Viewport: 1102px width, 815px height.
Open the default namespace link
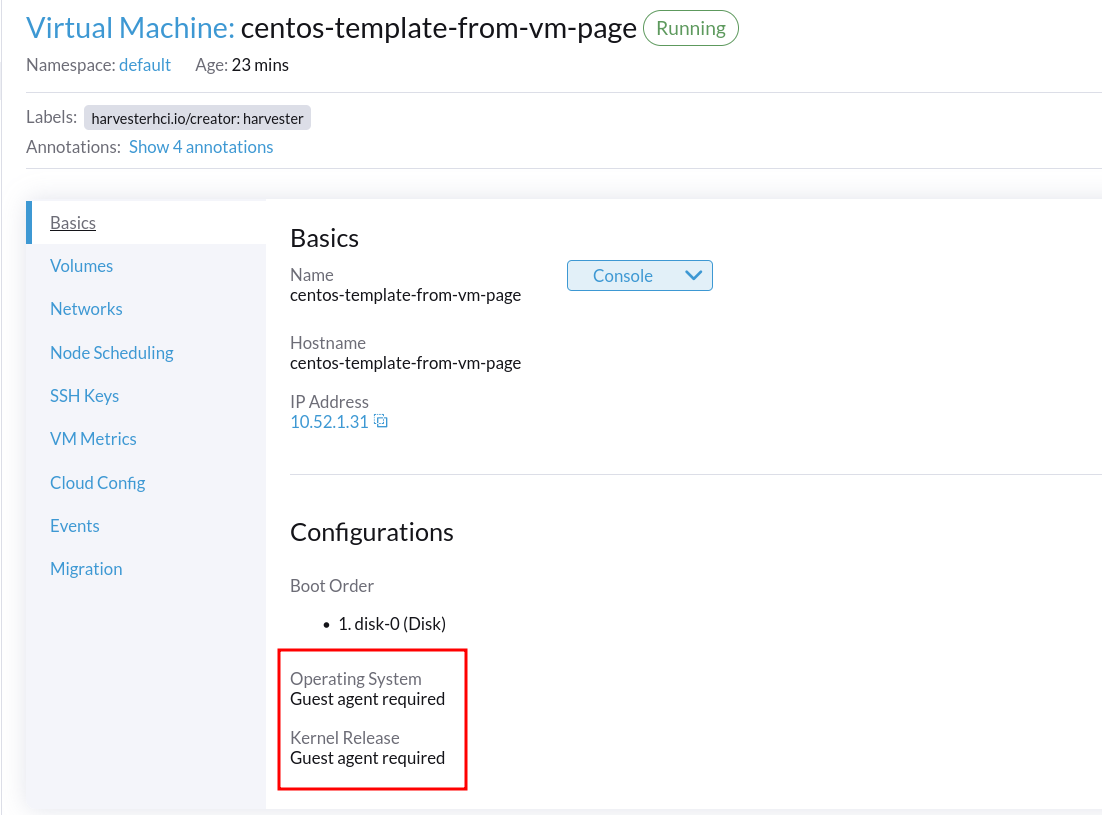pyautogui.click(x=145, y=65)
